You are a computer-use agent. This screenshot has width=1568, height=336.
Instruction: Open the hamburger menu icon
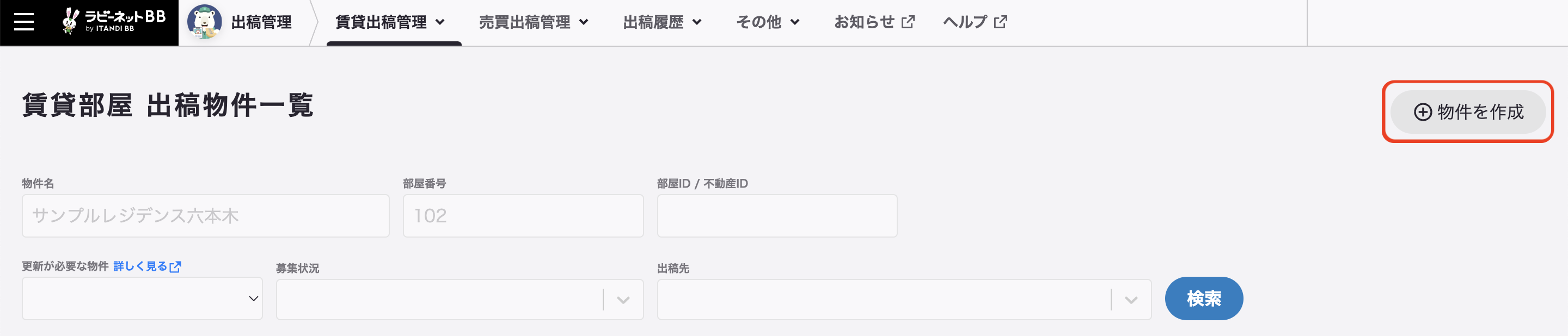[24, 22]
